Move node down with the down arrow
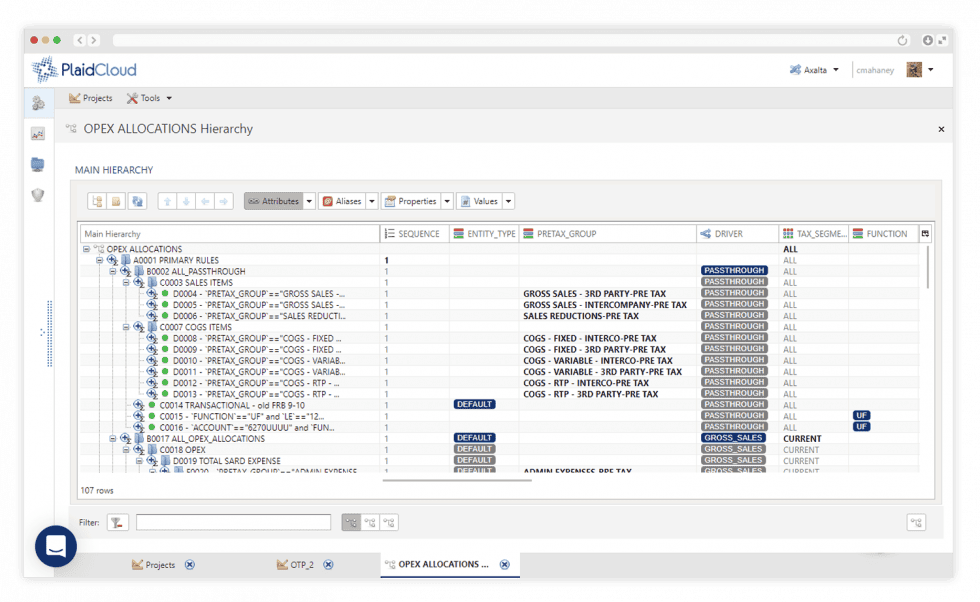The image size is (980, 602). pos(186,201)
